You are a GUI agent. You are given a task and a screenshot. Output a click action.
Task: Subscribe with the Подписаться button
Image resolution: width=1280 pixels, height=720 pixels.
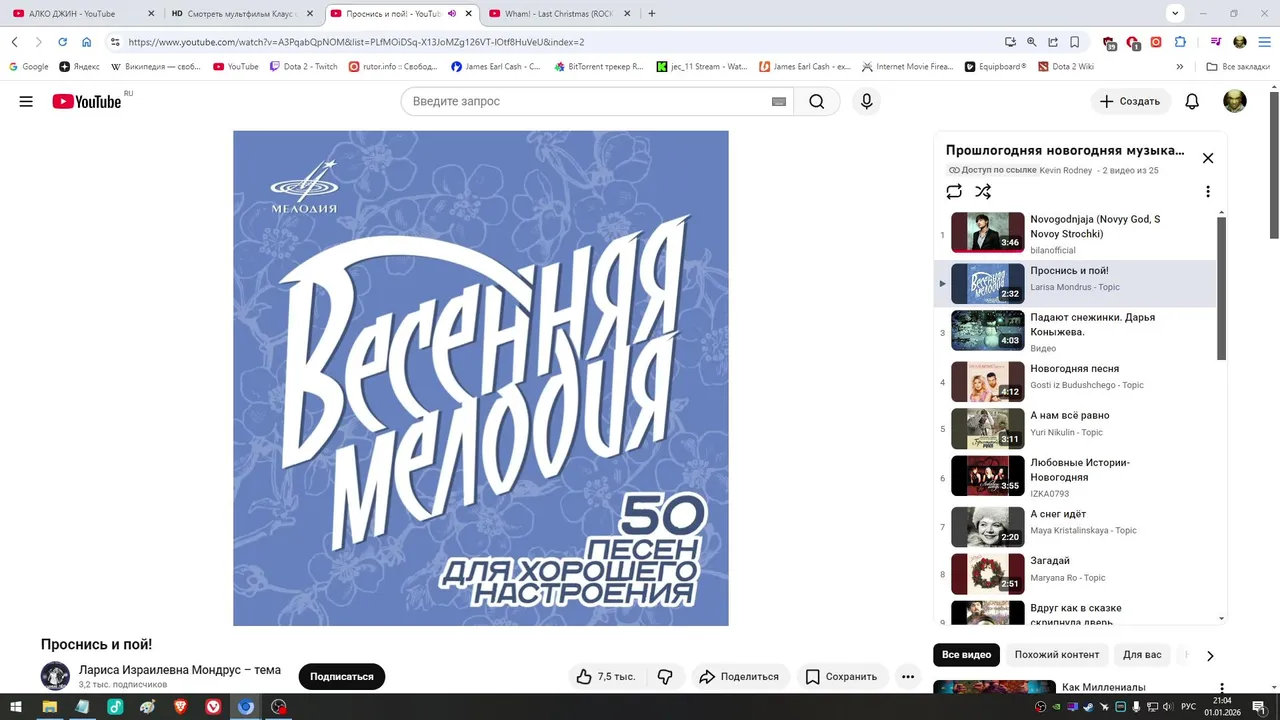click(341, 677)
